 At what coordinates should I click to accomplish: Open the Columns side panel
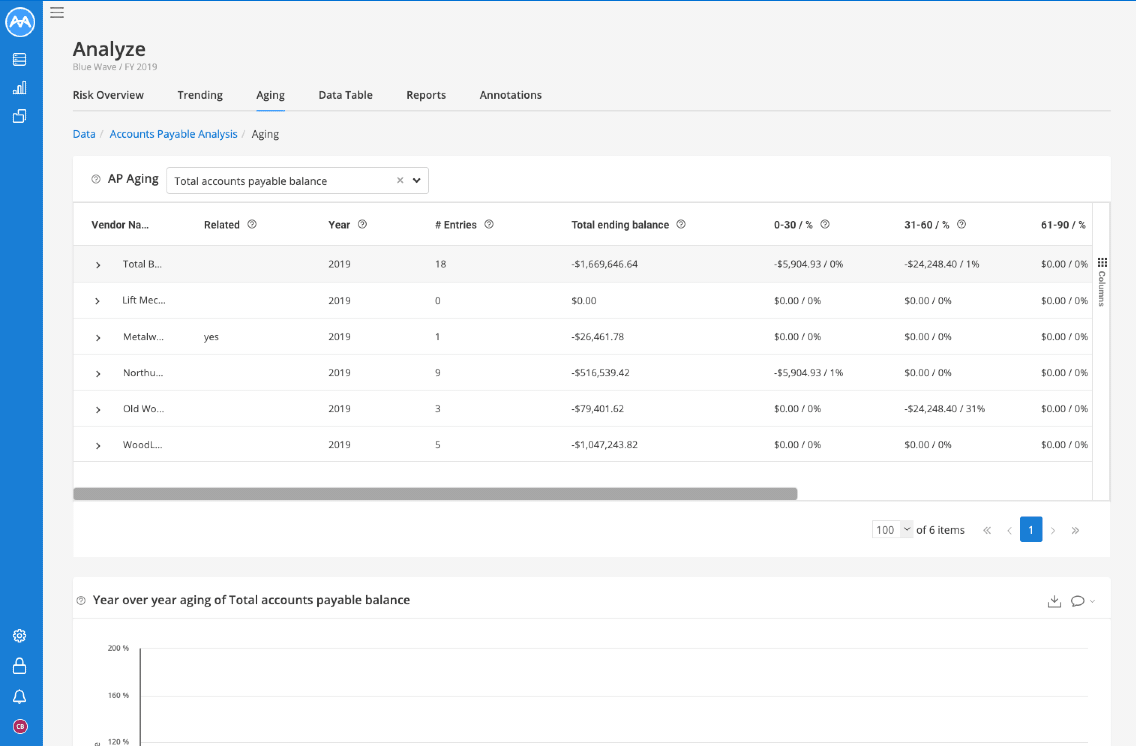click(x=1102, y=281)
